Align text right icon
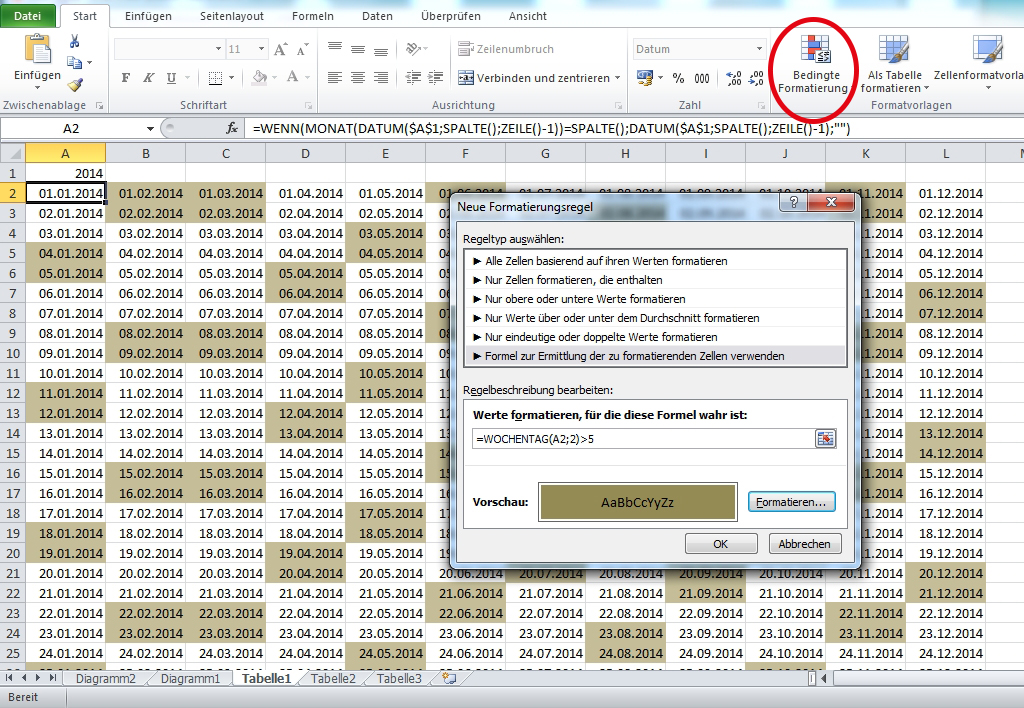The height and width of the screenshot is (708, 1024). tap(381, 78)
